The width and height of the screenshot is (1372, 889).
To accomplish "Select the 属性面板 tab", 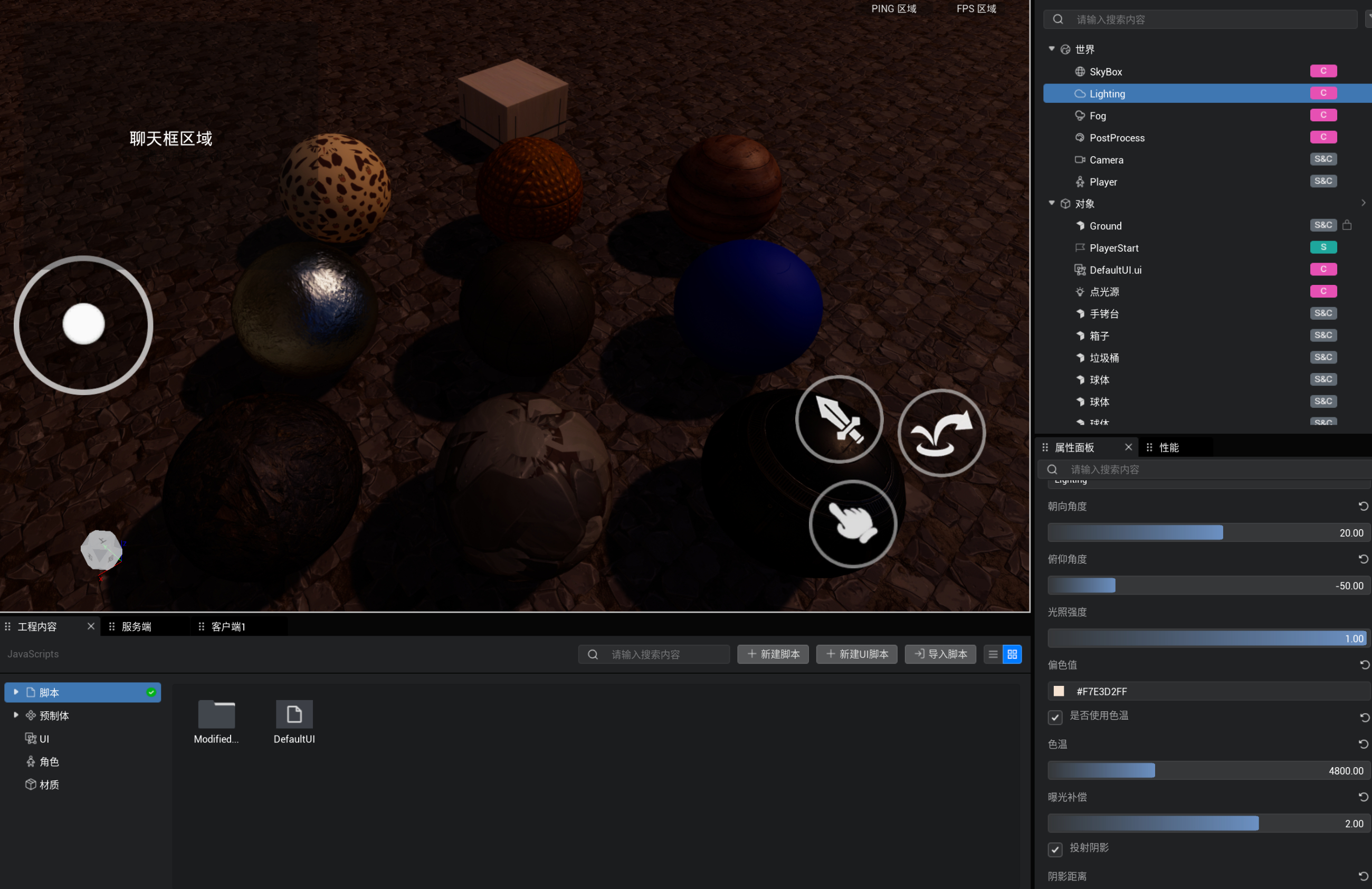I will pos(1074,447).
